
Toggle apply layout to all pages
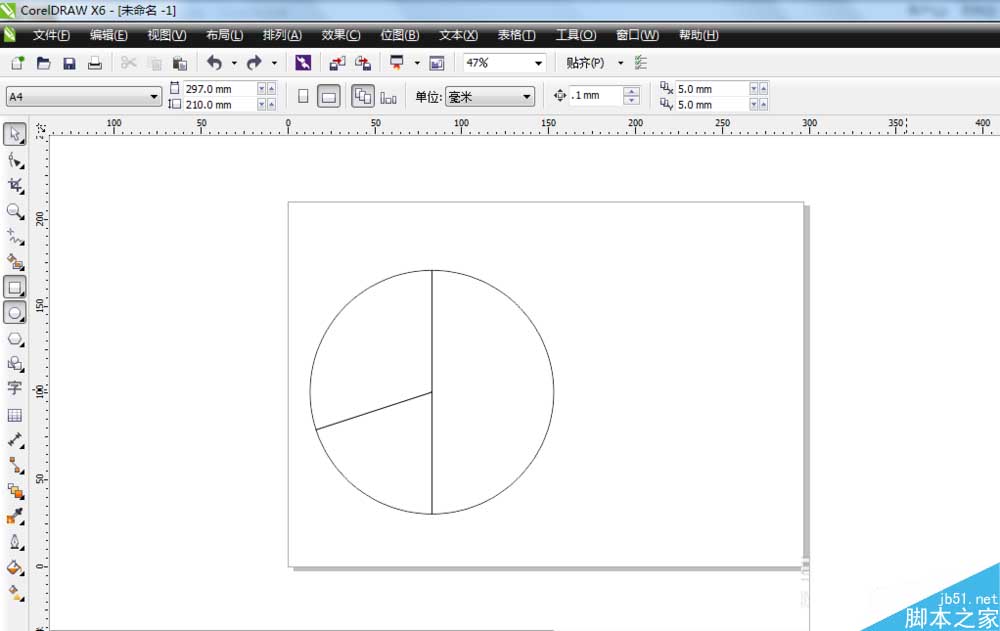click(x=363, y=97)
